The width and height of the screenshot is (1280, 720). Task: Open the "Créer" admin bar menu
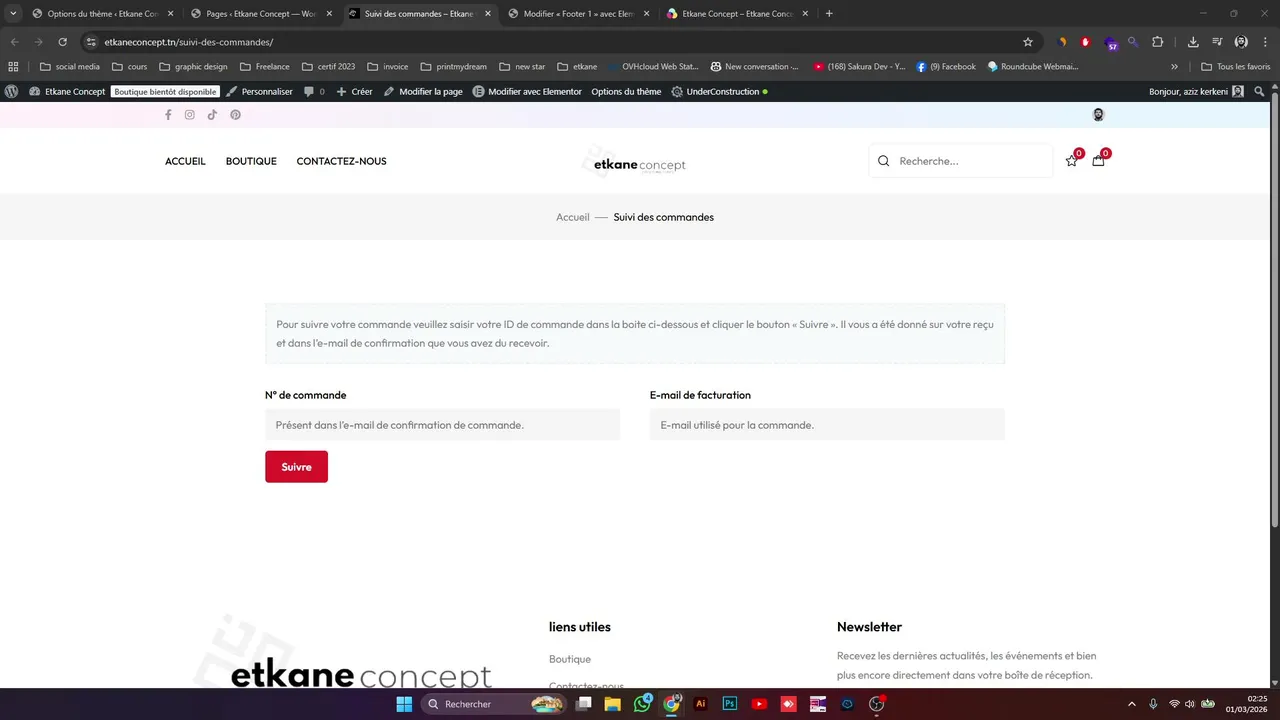354,91
